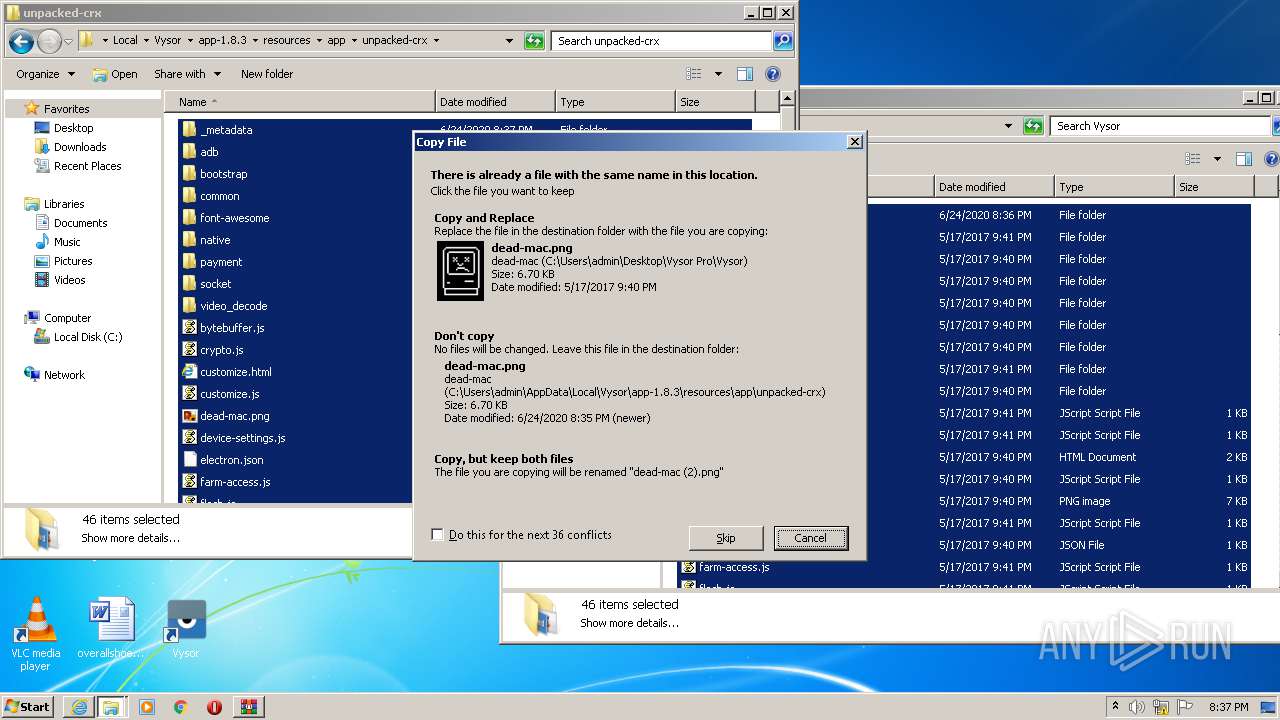Open Downloads in Favorites sidebar

[80, 147]
